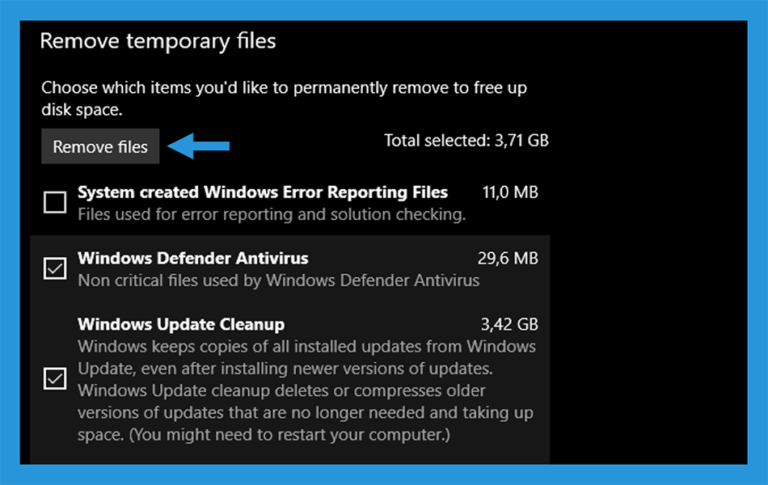Click the 'Non critical files' Defender description
Viewport: 768px width, 485px height.
[x=278, y=281]
